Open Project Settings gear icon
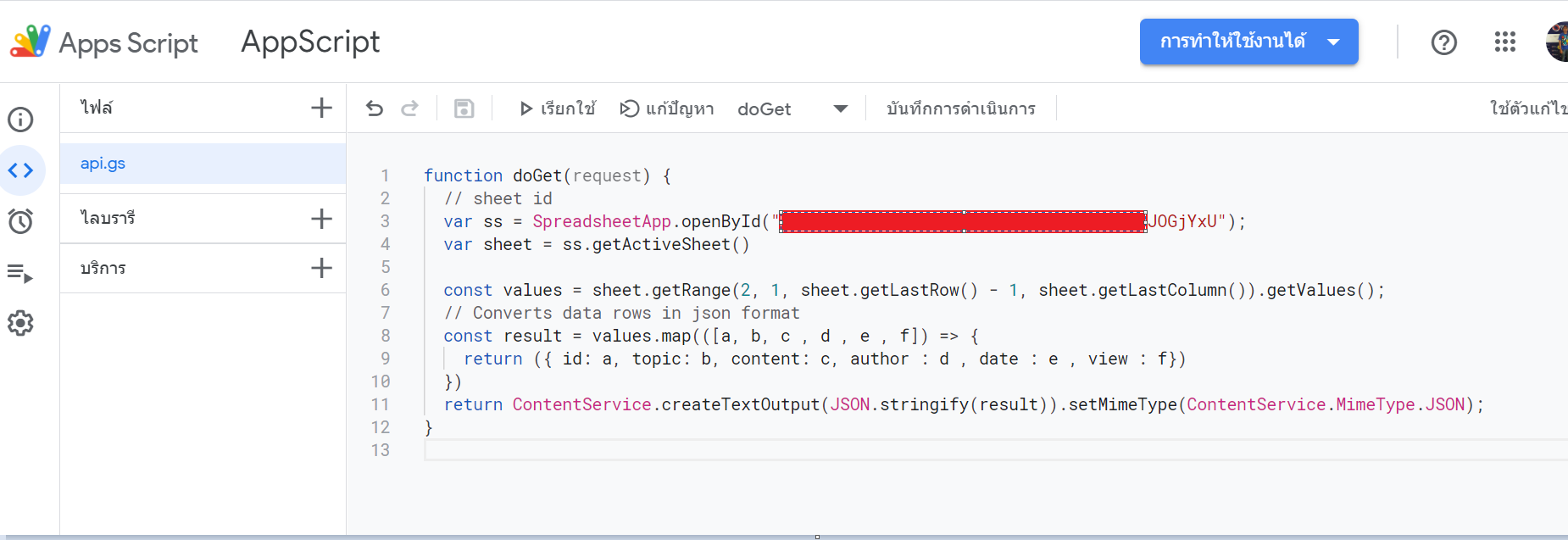Viewport: 1568px width, 540px height. tap(20, 323)
